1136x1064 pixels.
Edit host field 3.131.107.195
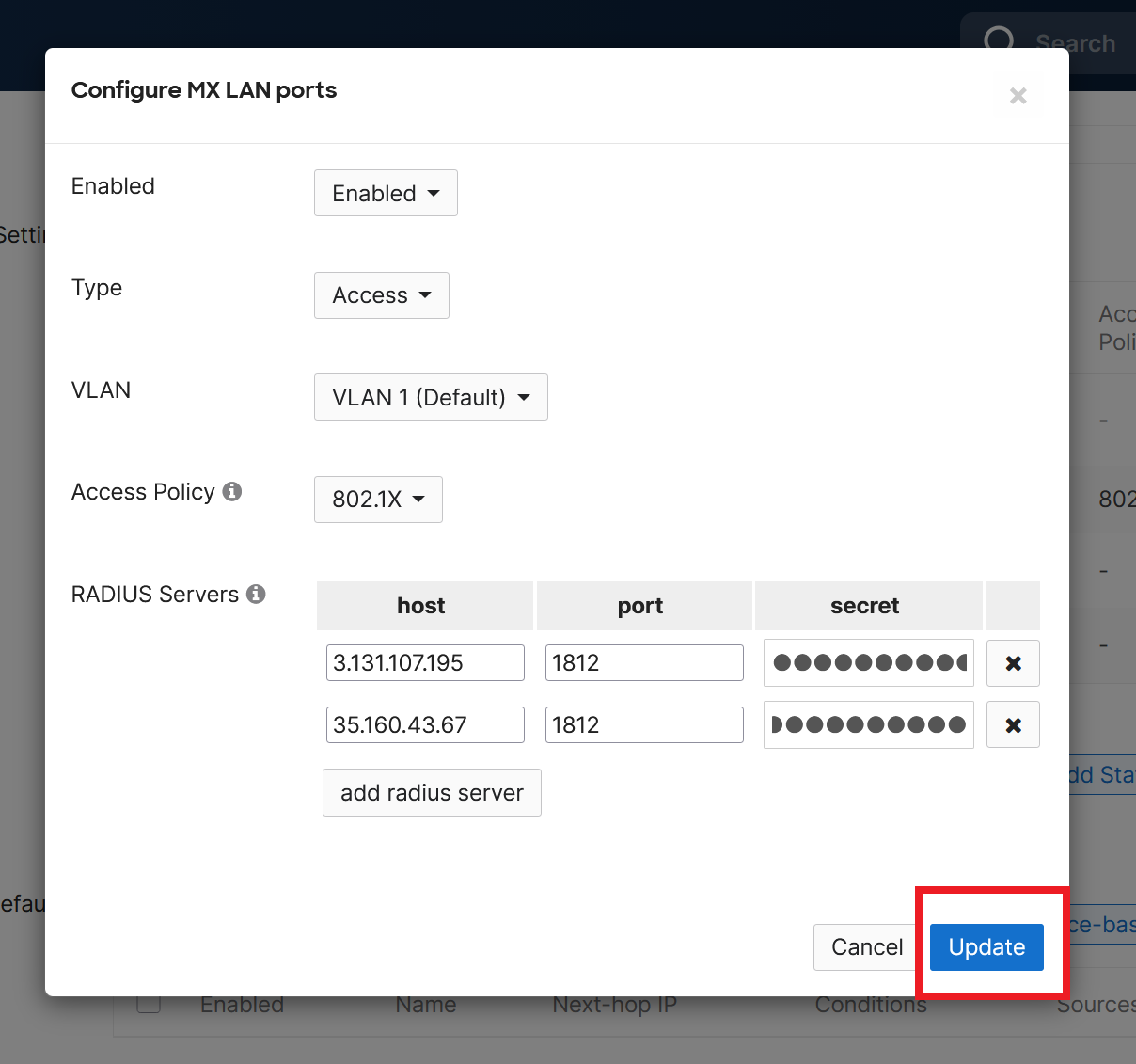(425, 662)
